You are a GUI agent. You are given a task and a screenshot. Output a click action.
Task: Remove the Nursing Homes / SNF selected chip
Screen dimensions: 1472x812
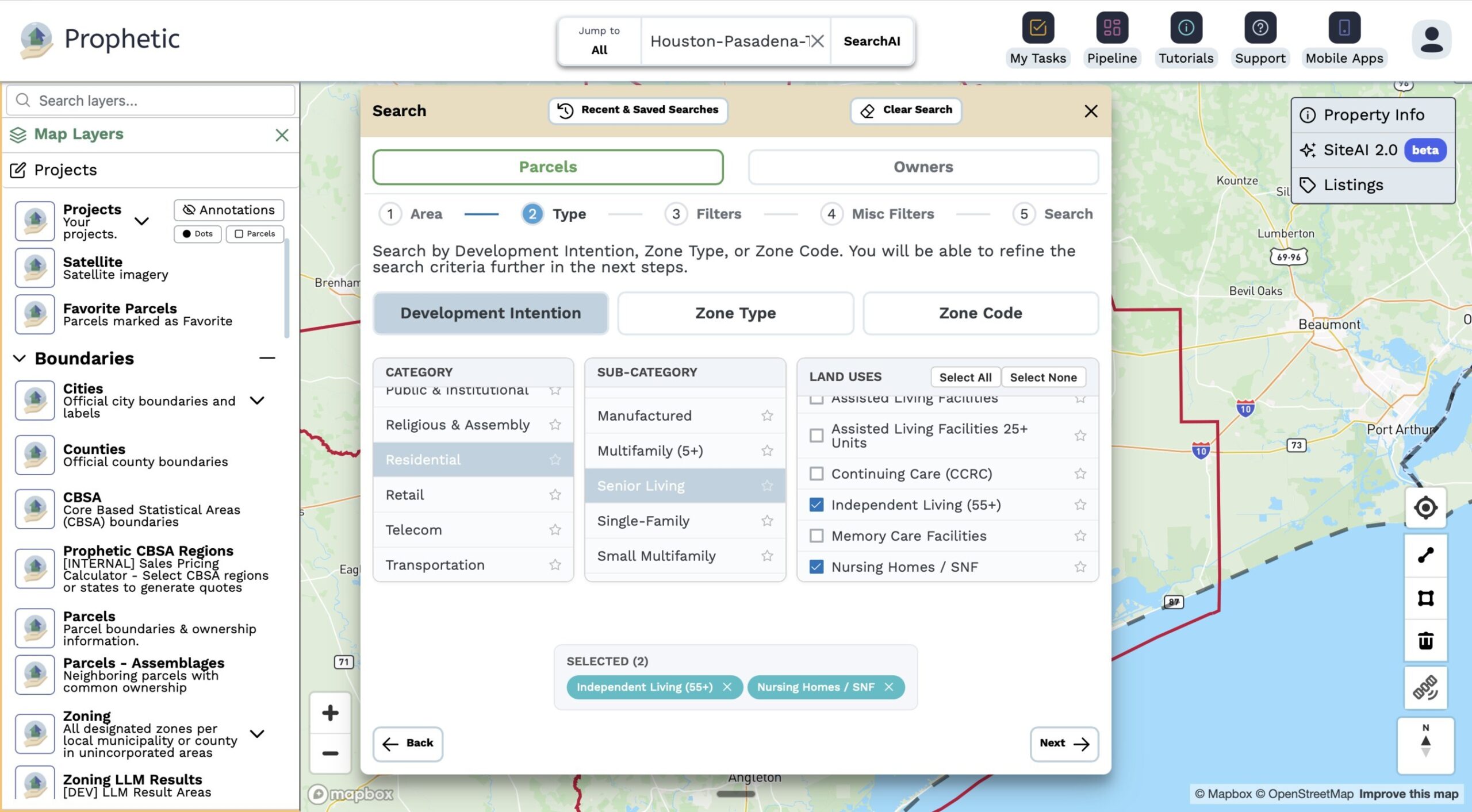(x=890, y=687)
